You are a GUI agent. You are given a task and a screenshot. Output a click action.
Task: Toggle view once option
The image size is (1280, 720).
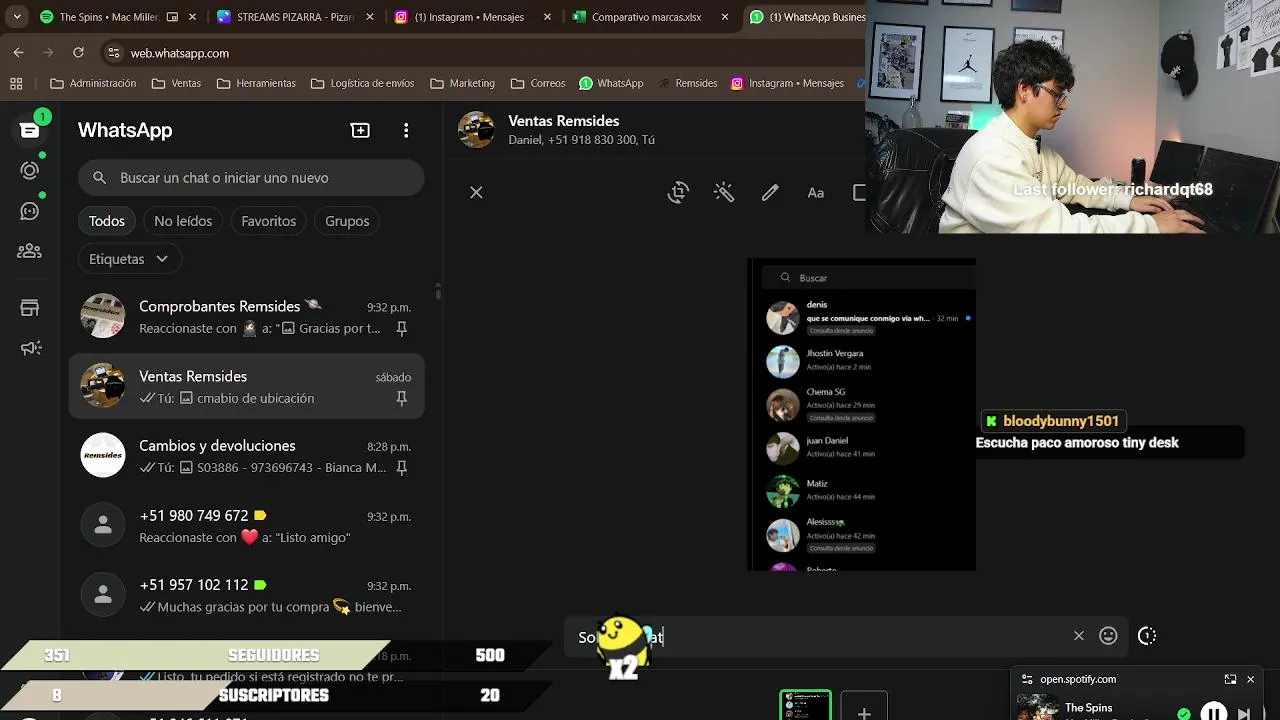coord(1147,635)
